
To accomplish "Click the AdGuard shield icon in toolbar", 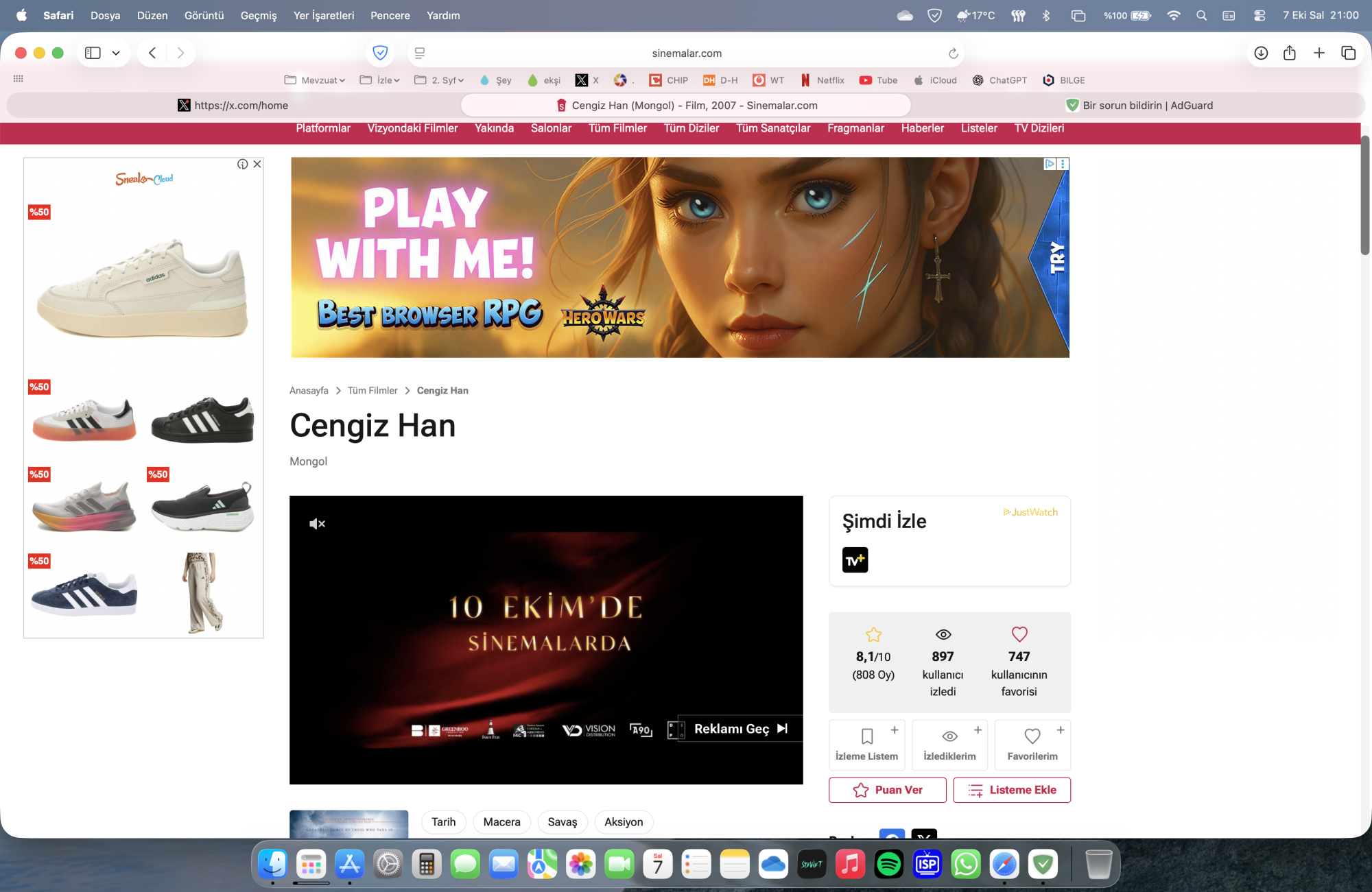I will [x=380, y=53].
